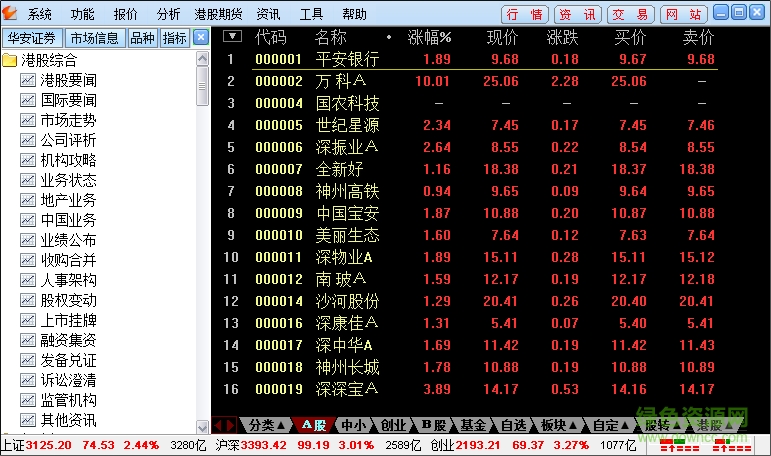The height and width of the screenshot is (456, 771).
Task: Click the sidebar scroll down arrow
Action: 203,426
